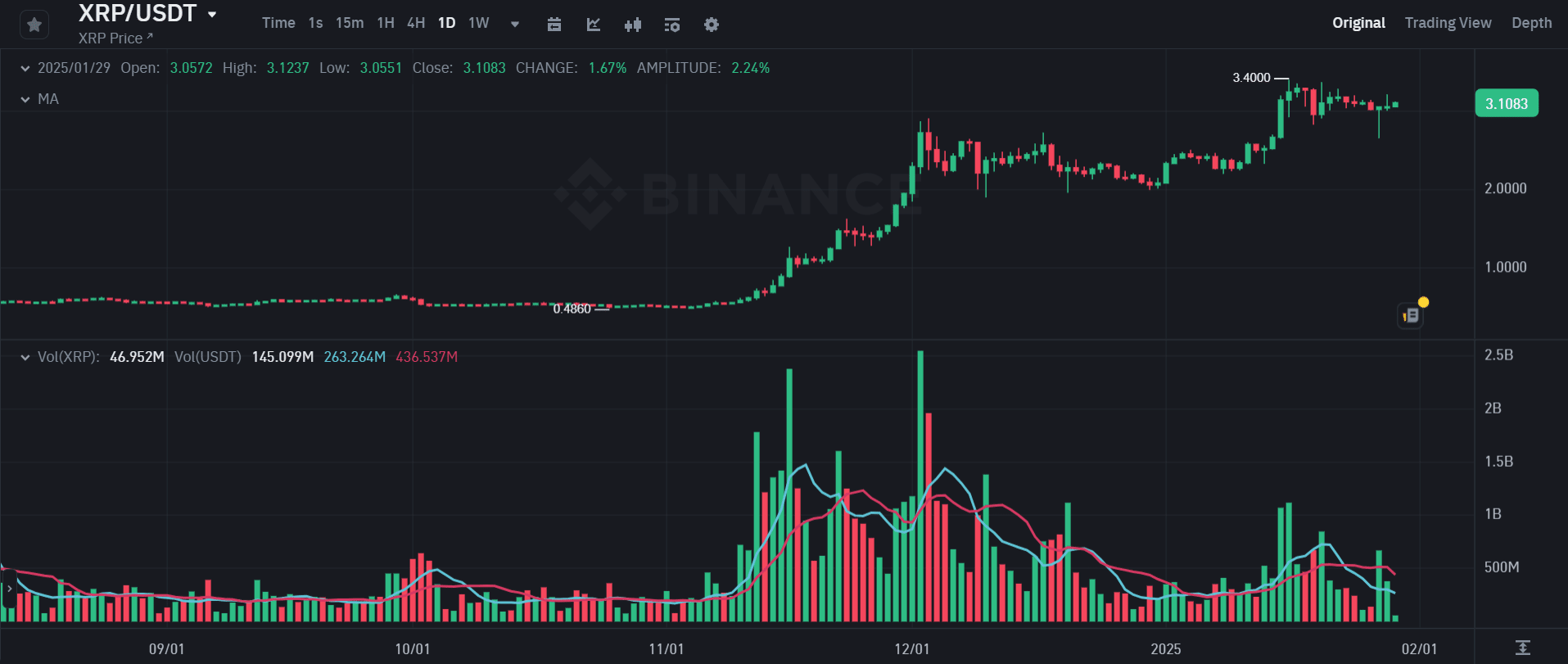Open chart settings gear icon

pyautogui.click(x=712, y=25)
